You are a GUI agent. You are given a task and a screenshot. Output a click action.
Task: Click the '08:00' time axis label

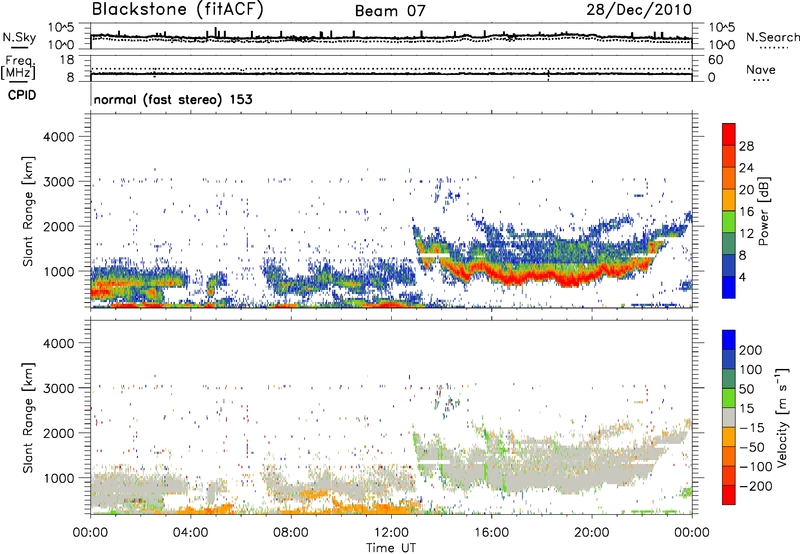tap(291, 533)
